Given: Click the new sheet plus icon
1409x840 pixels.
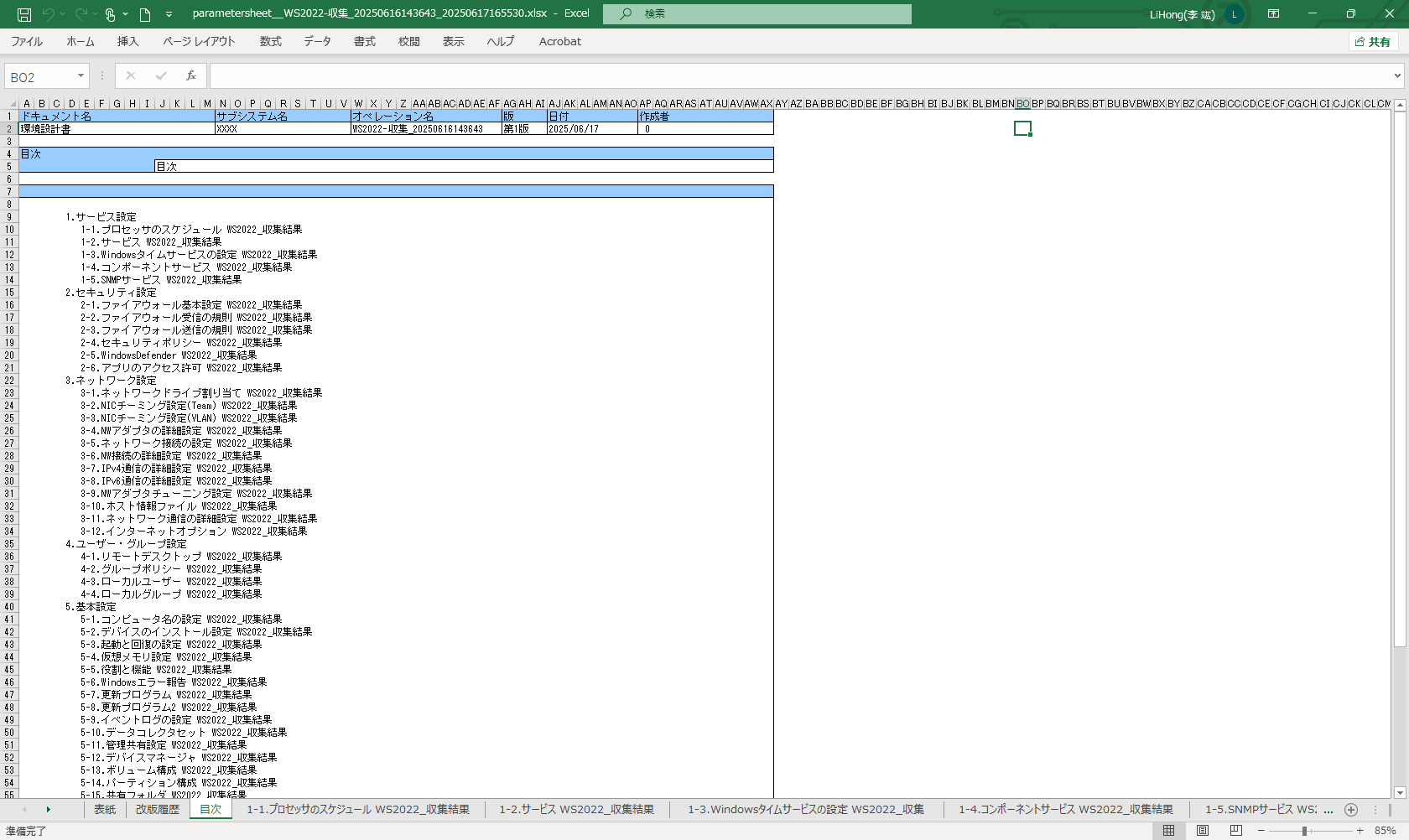Looking at the screenshot, I should point(1350,810).
